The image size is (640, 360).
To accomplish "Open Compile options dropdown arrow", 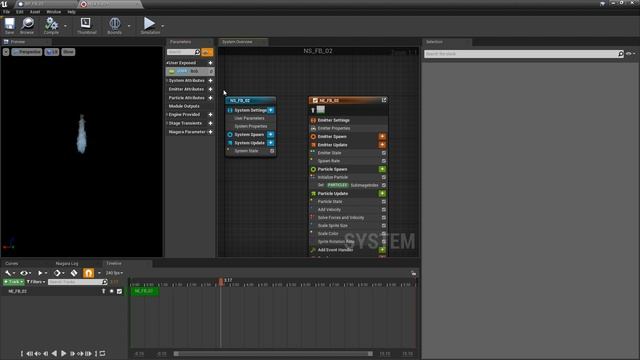I will coord(65,26).
